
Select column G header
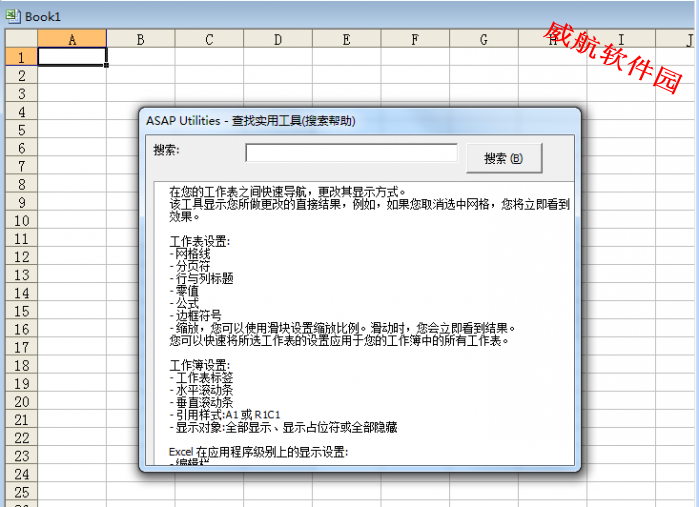coord(484,39)
